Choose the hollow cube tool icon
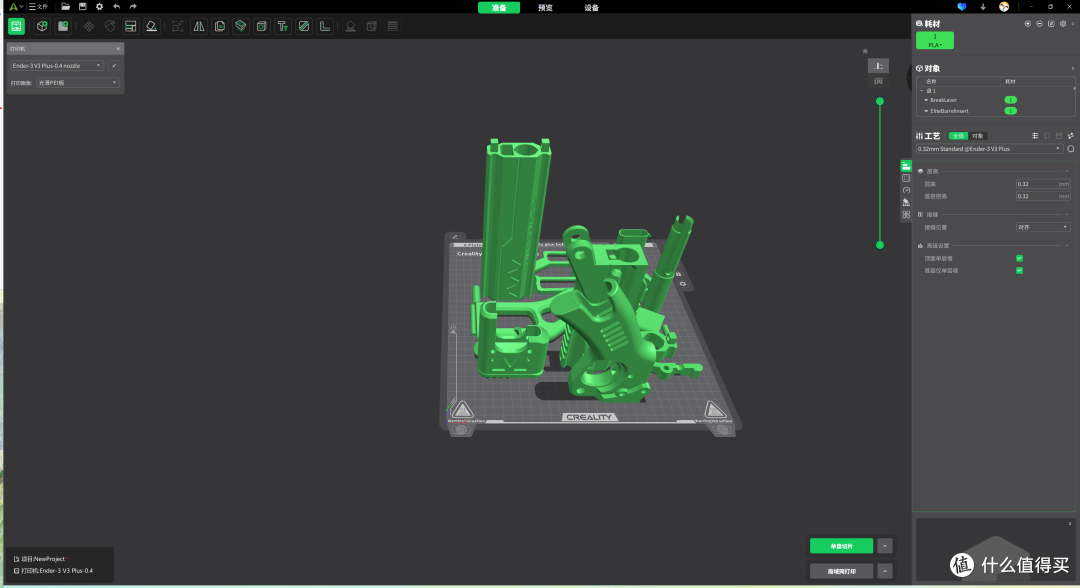The height and width of the screenshot is (588, 1080). coord(262,26)
